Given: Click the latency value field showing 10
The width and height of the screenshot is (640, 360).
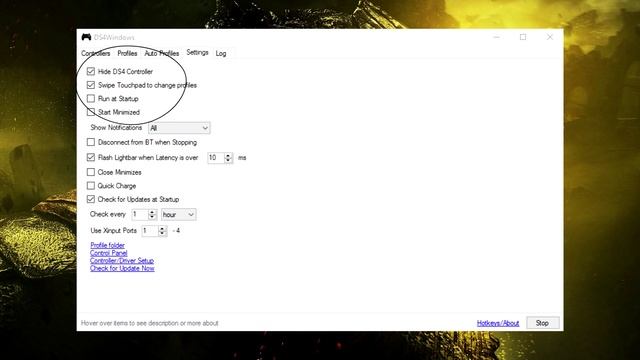Looking at the screenshot, I should click(216, 158).
